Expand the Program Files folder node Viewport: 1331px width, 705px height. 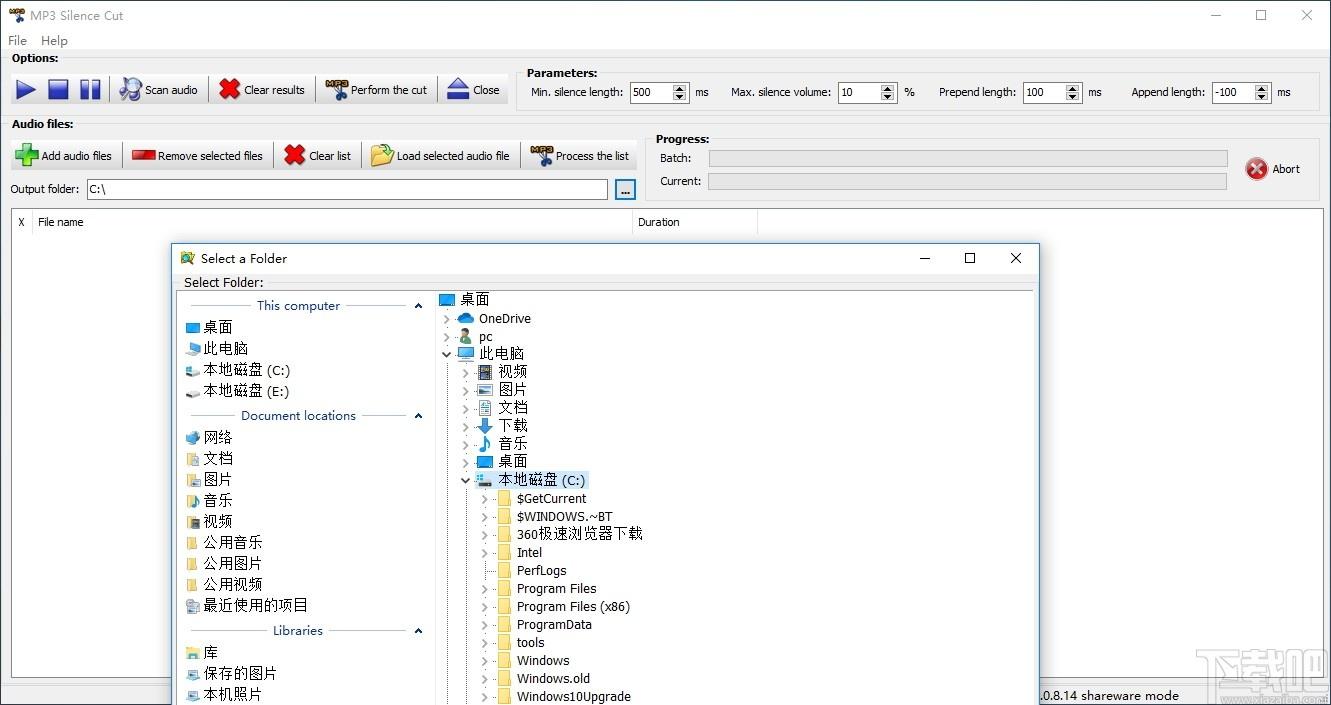tap(484, 589)
